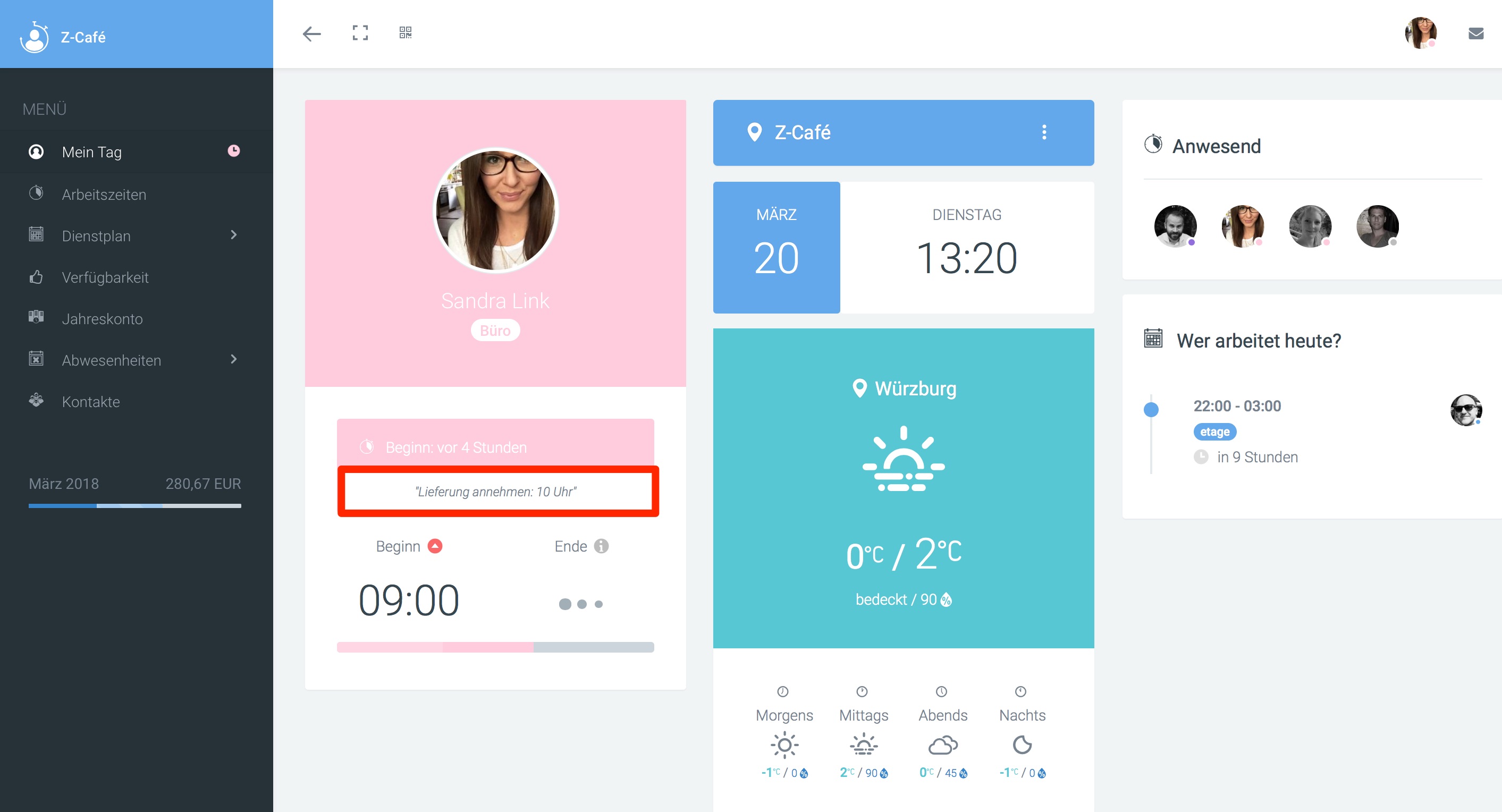Click info icon next to Ende
Screen dimensions: 1502x812
(601, 546)
